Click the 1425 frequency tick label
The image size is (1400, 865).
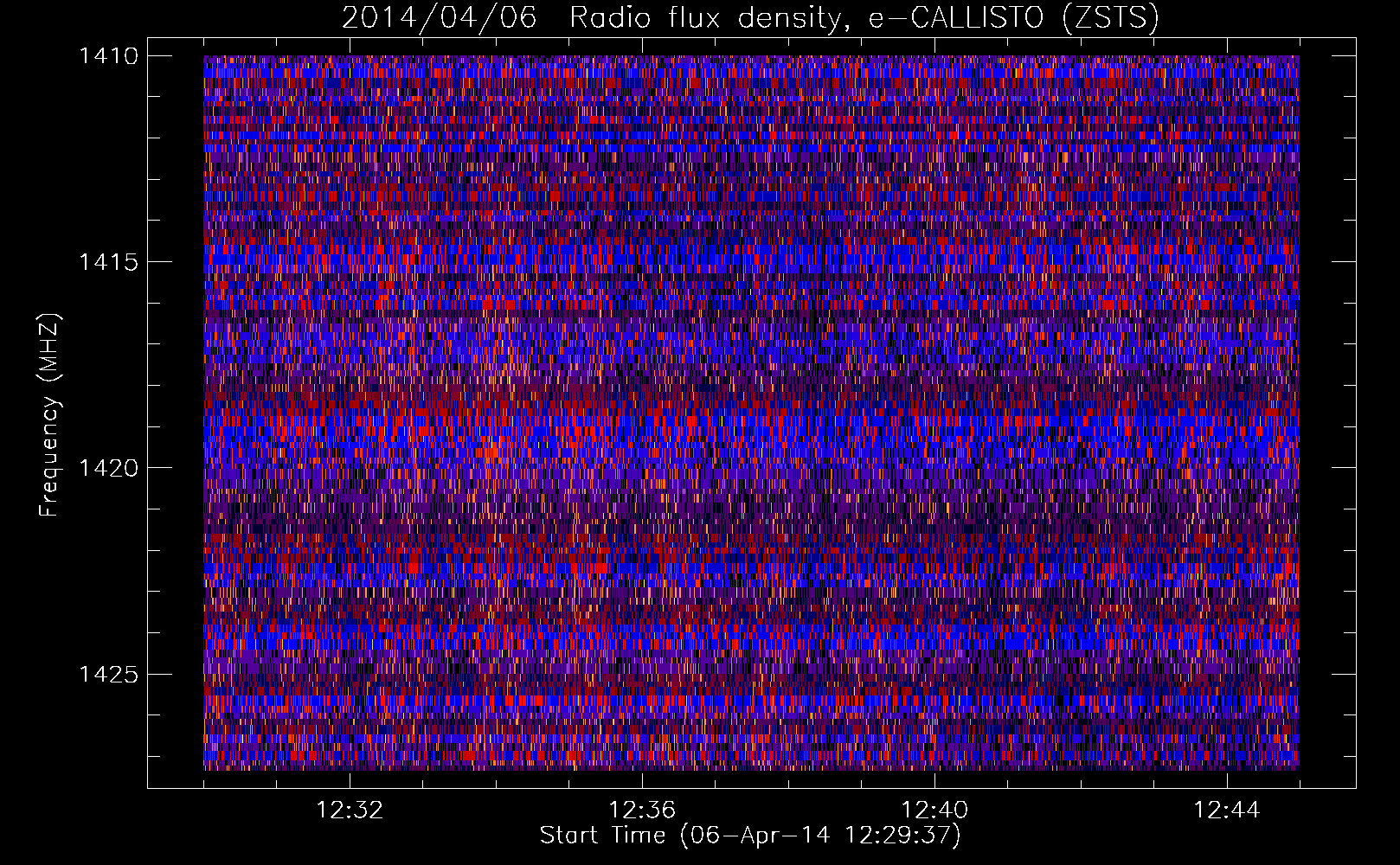(108, 674)
